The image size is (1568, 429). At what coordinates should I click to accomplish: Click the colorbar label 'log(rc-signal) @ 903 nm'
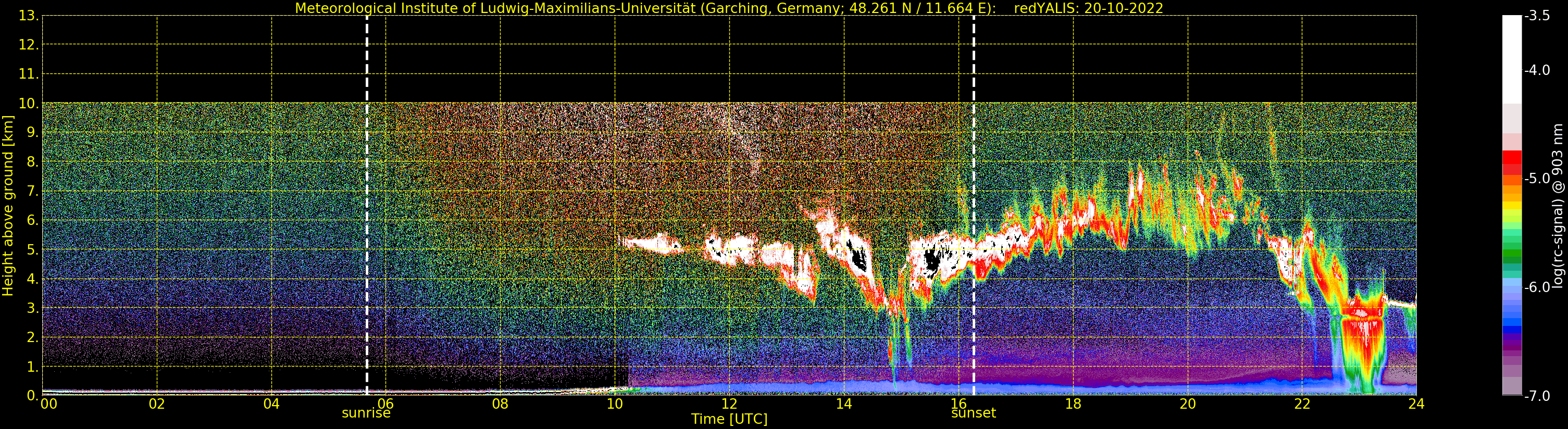click(1558, 206)
